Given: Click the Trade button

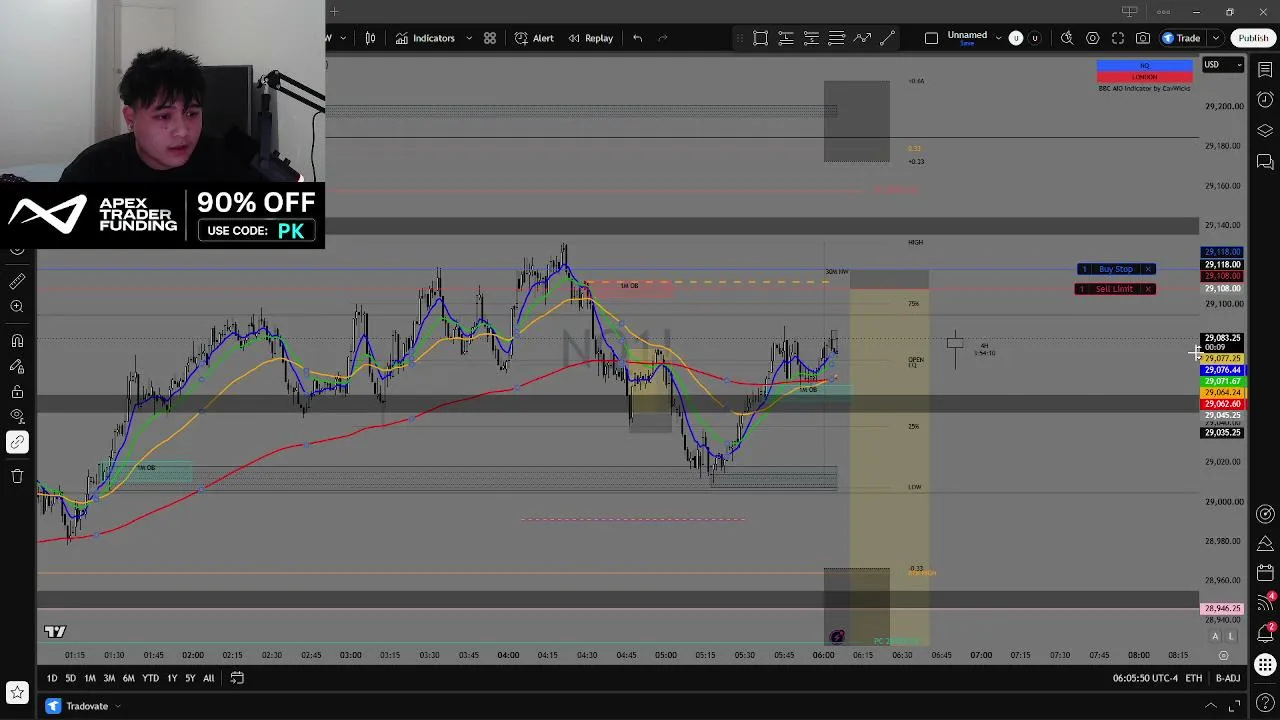Looking at the screenshot, I should 1181,38.
